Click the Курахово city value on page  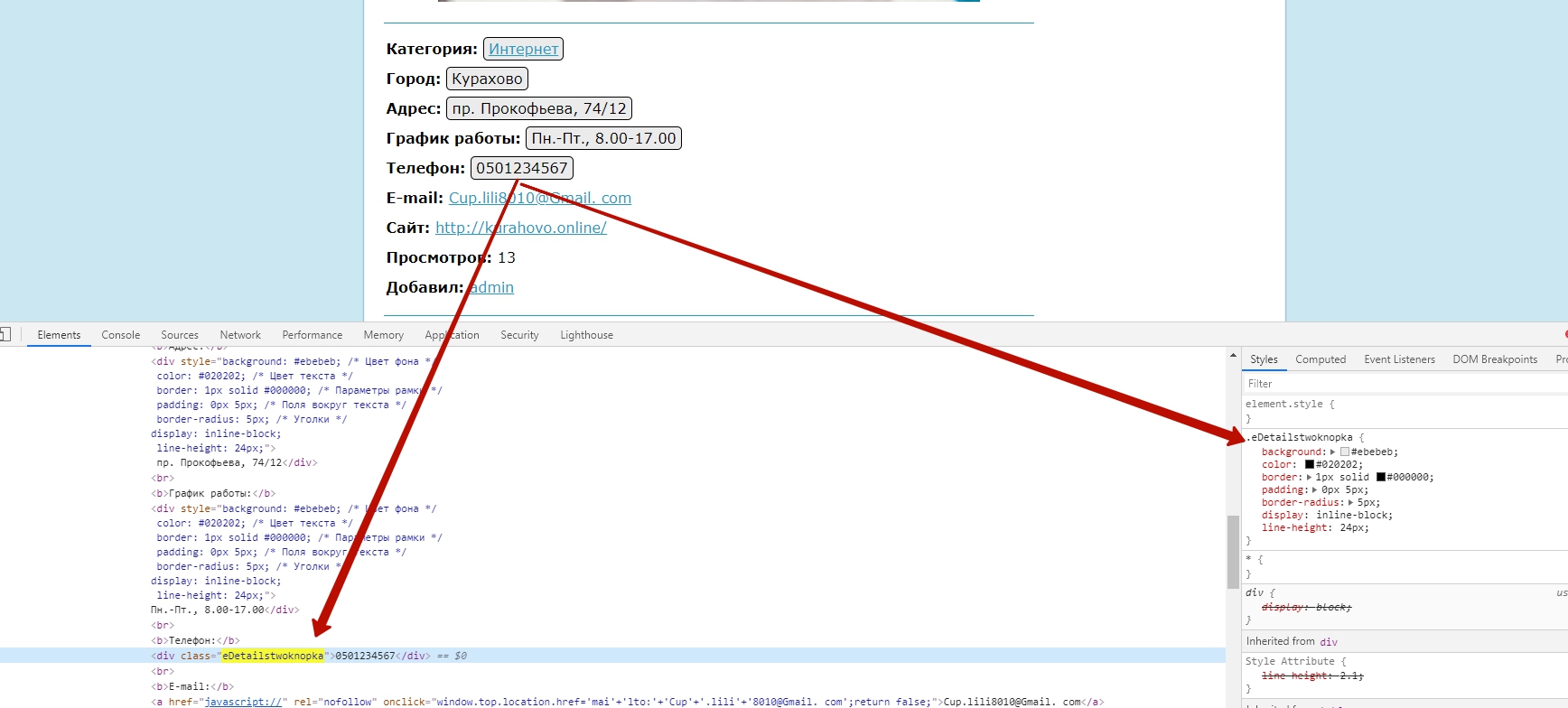[487, 79]
